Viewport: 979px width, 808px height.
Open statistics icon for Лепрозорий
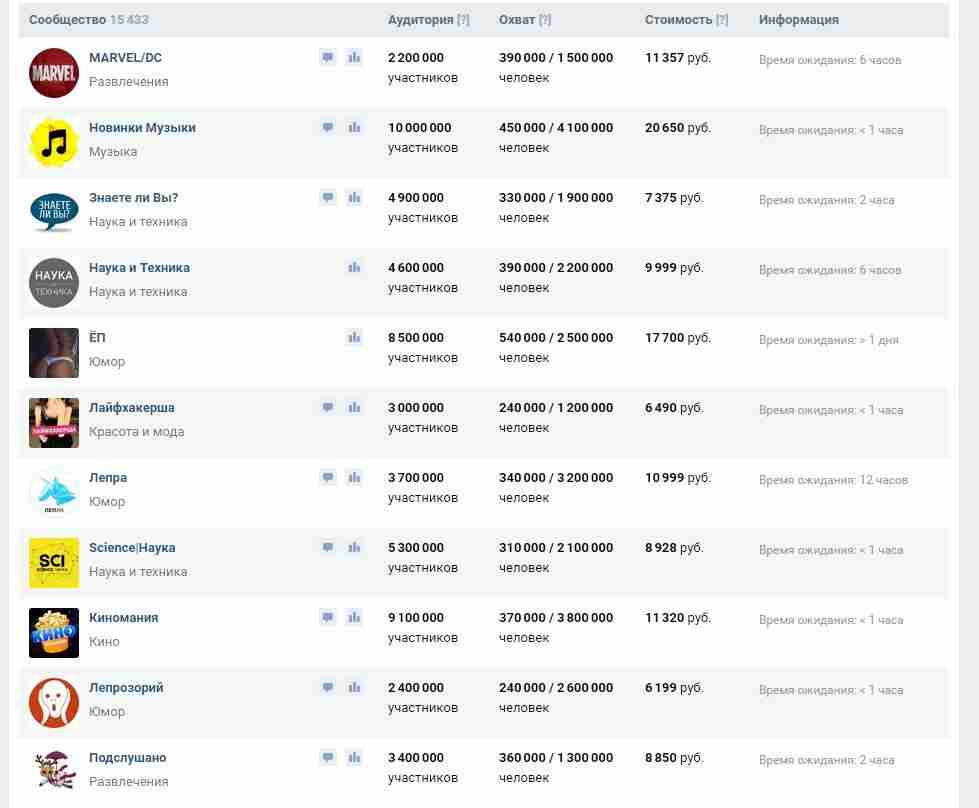tap(354, 687)
